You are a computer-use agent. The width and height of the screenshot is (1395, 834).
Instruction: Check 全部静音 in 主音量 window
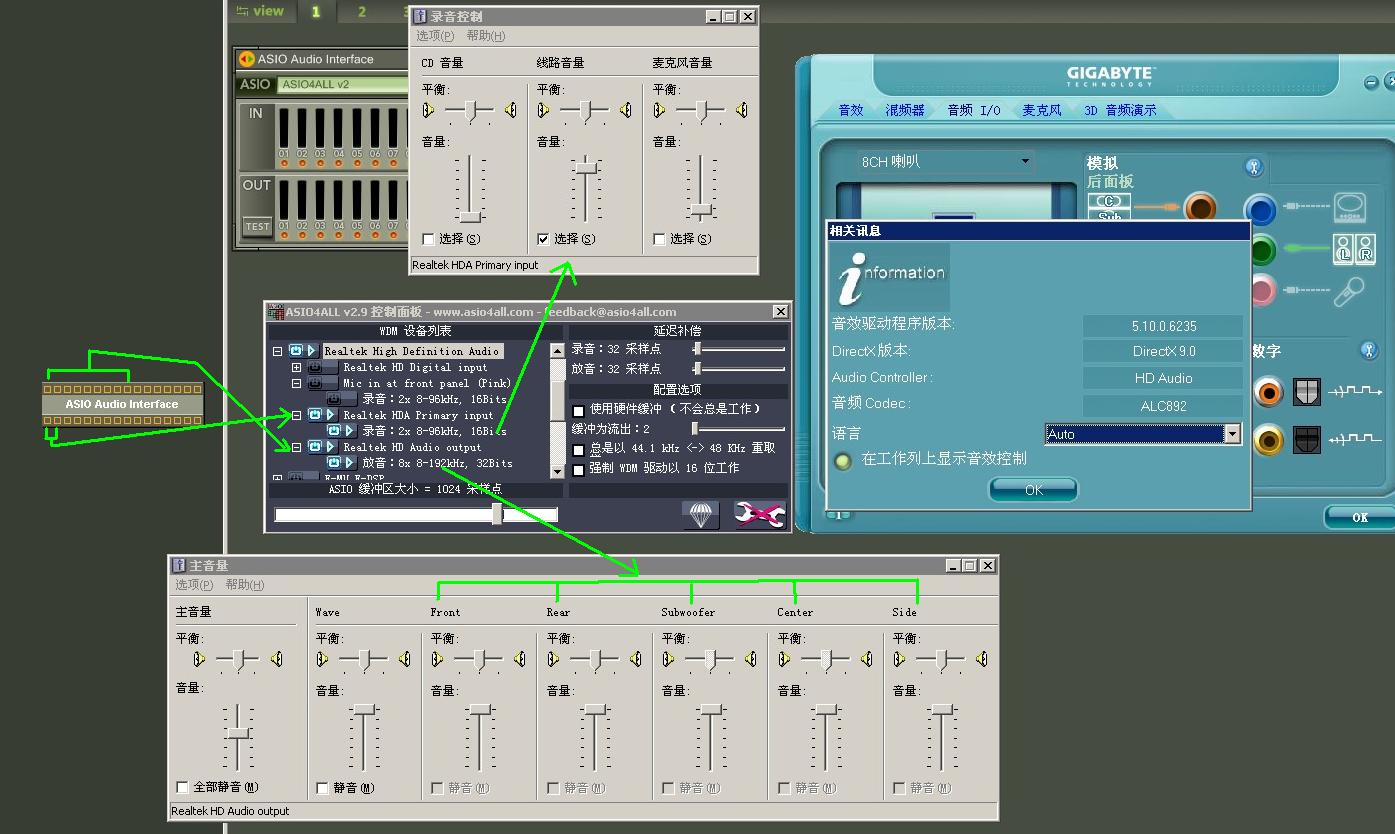182,787
